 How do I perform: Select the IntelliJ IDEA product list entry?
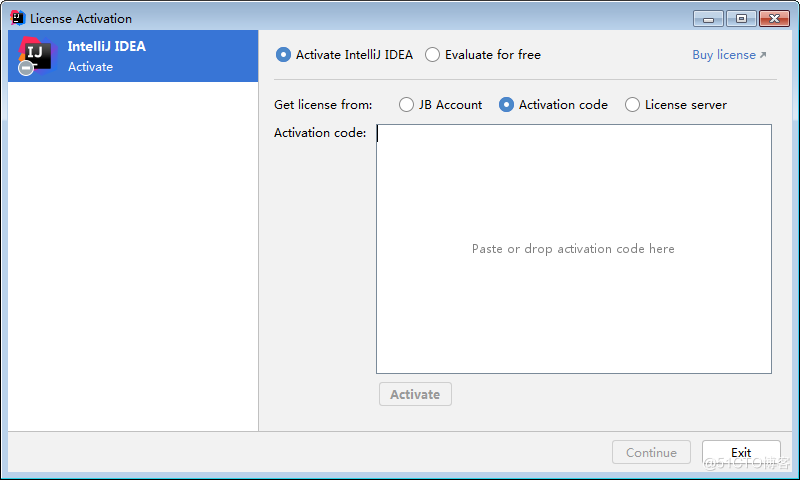tap(133, 56)
